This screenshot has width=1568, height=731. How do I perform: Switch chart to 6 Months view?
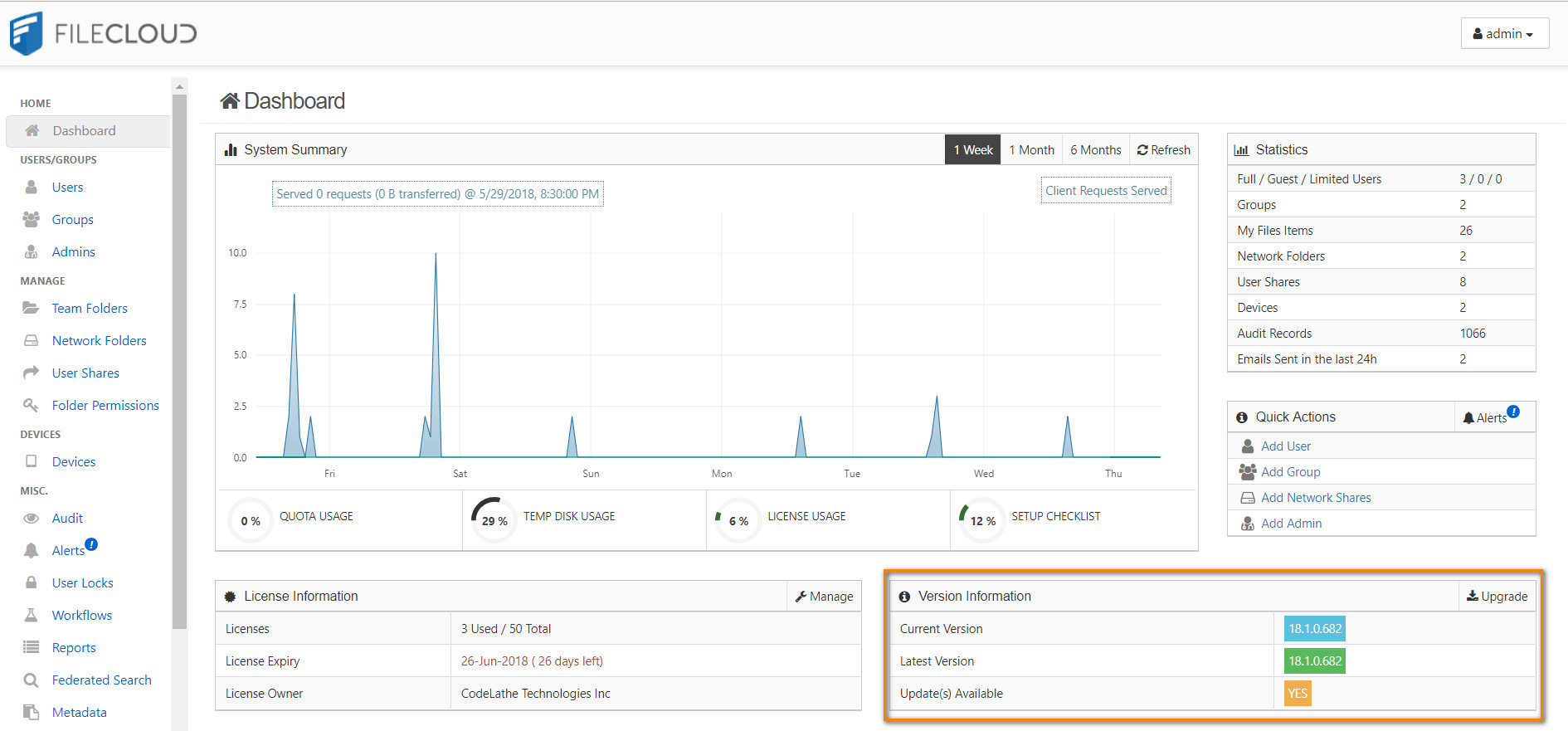(1095, 150)
